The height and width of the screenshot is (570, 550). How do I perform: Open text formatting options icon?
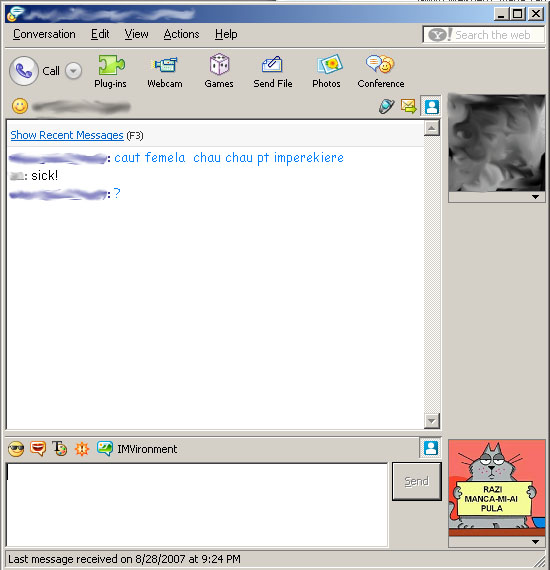60,449
